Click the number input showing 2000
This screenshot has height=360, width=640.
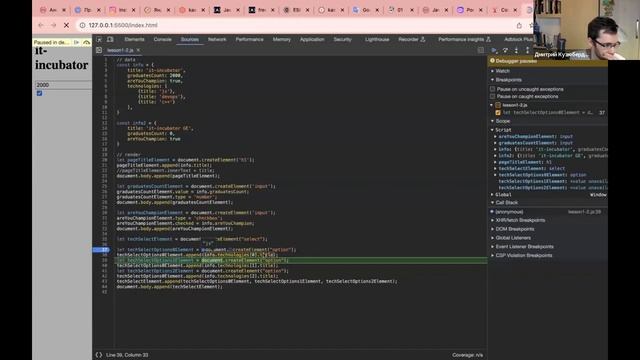(x=63, y=85)
